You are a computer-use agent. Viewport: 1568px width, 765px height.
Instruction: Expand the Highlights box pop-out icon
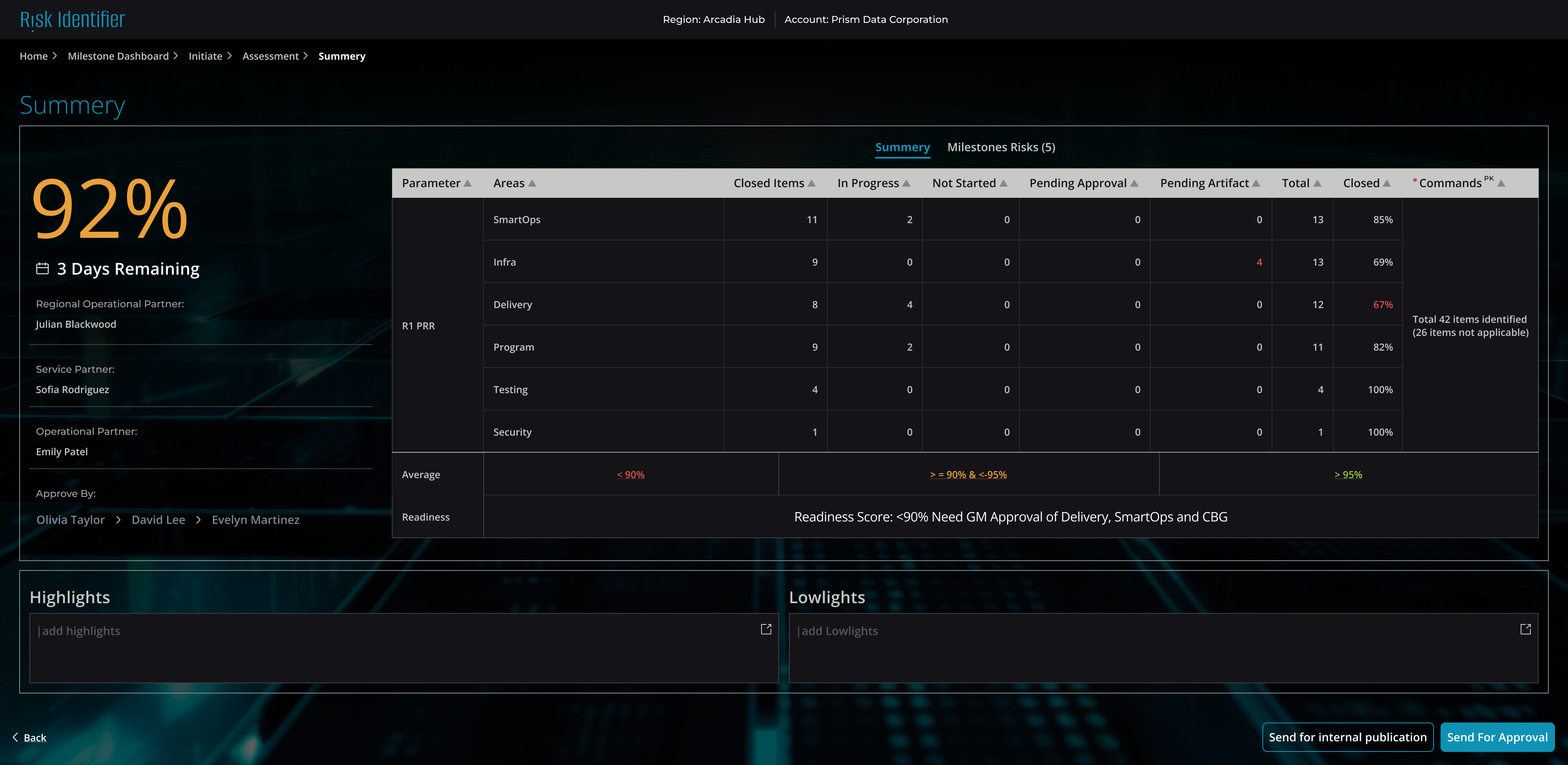pos(766,629)
